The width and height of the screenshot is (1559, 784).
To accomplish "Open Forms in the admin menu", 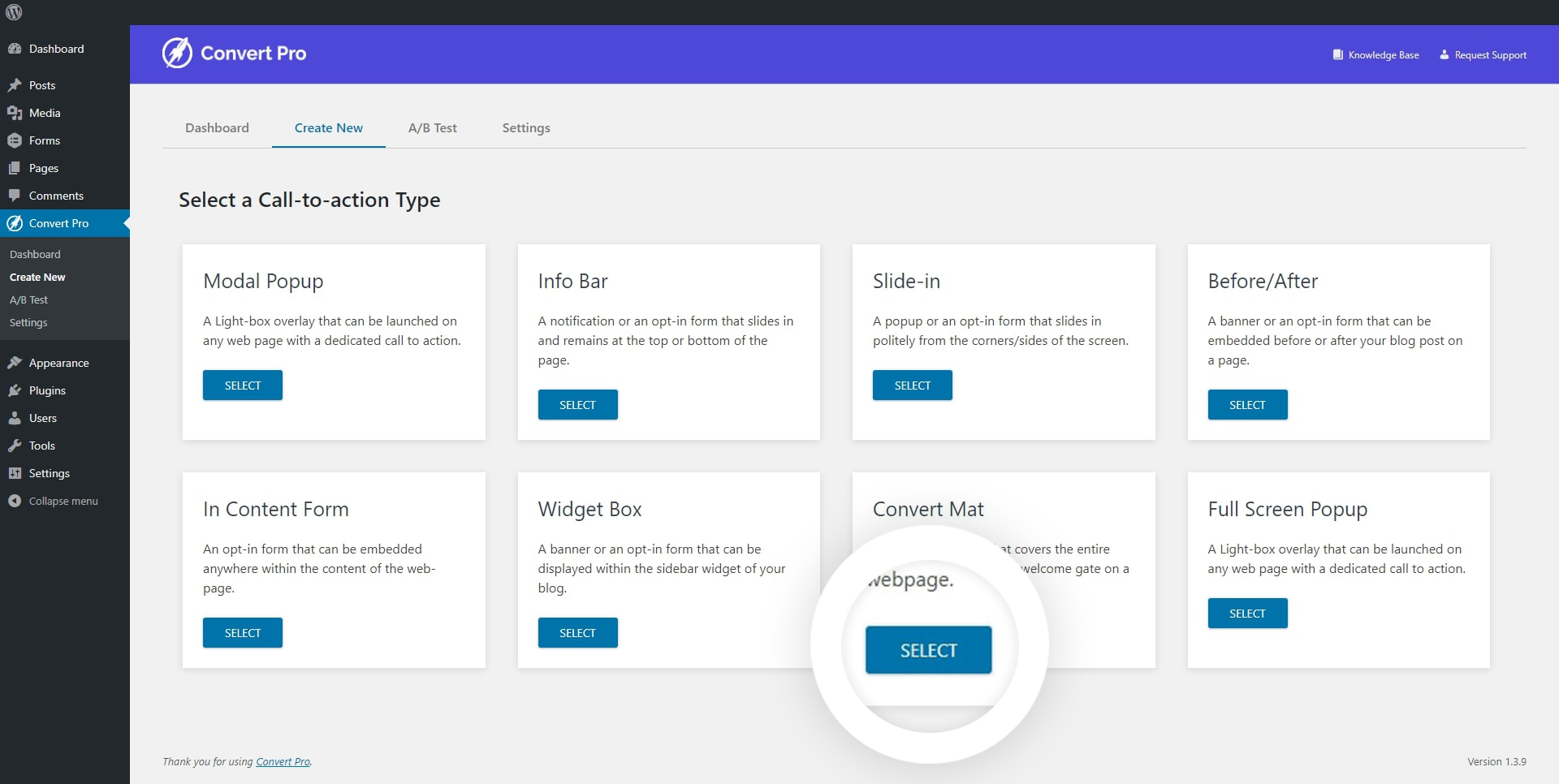I will point(45,140).
